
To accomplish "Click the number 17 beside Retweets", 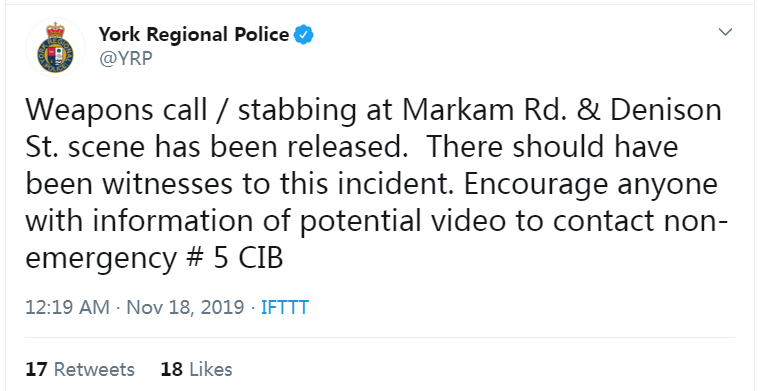I will 36,369.
